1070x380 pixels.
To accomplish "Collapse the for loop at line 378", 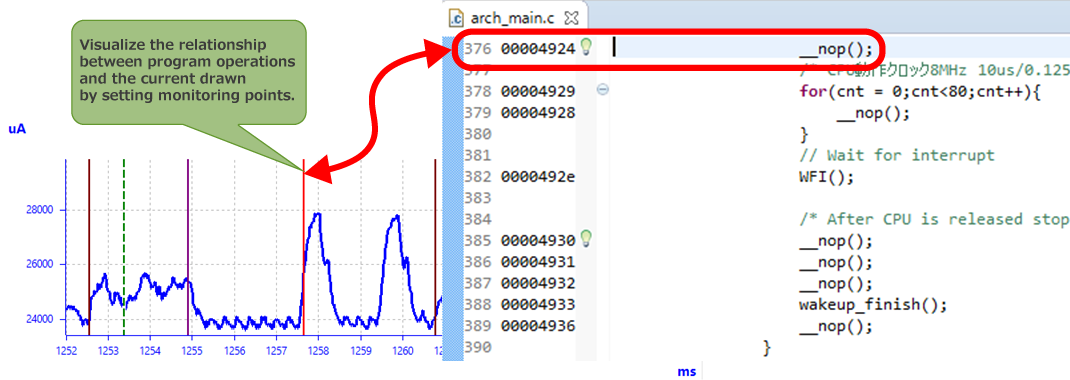I will coord(603,89).
